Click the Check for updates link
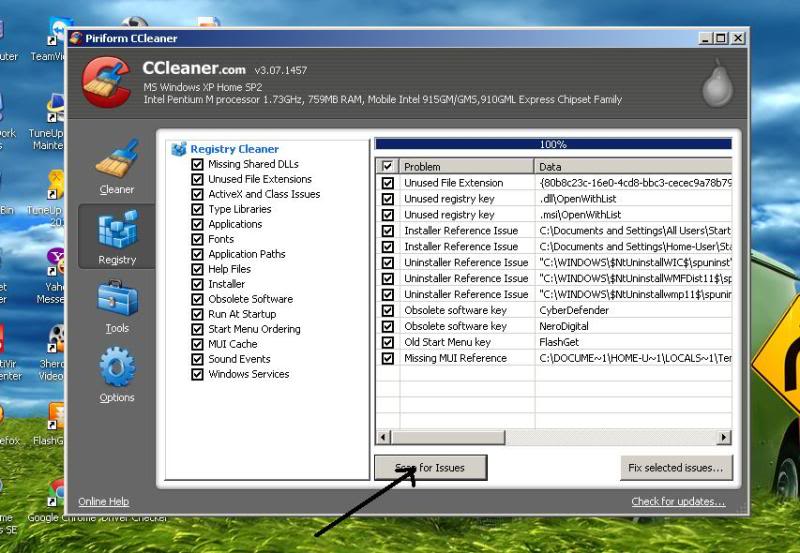Viewport: 800px width, 553px height. click(x=678, y=502)
